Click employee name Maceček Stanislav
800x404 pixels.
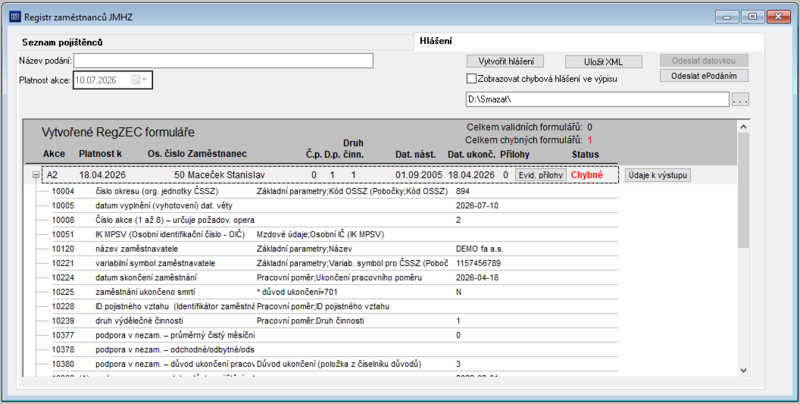point(226,175)
